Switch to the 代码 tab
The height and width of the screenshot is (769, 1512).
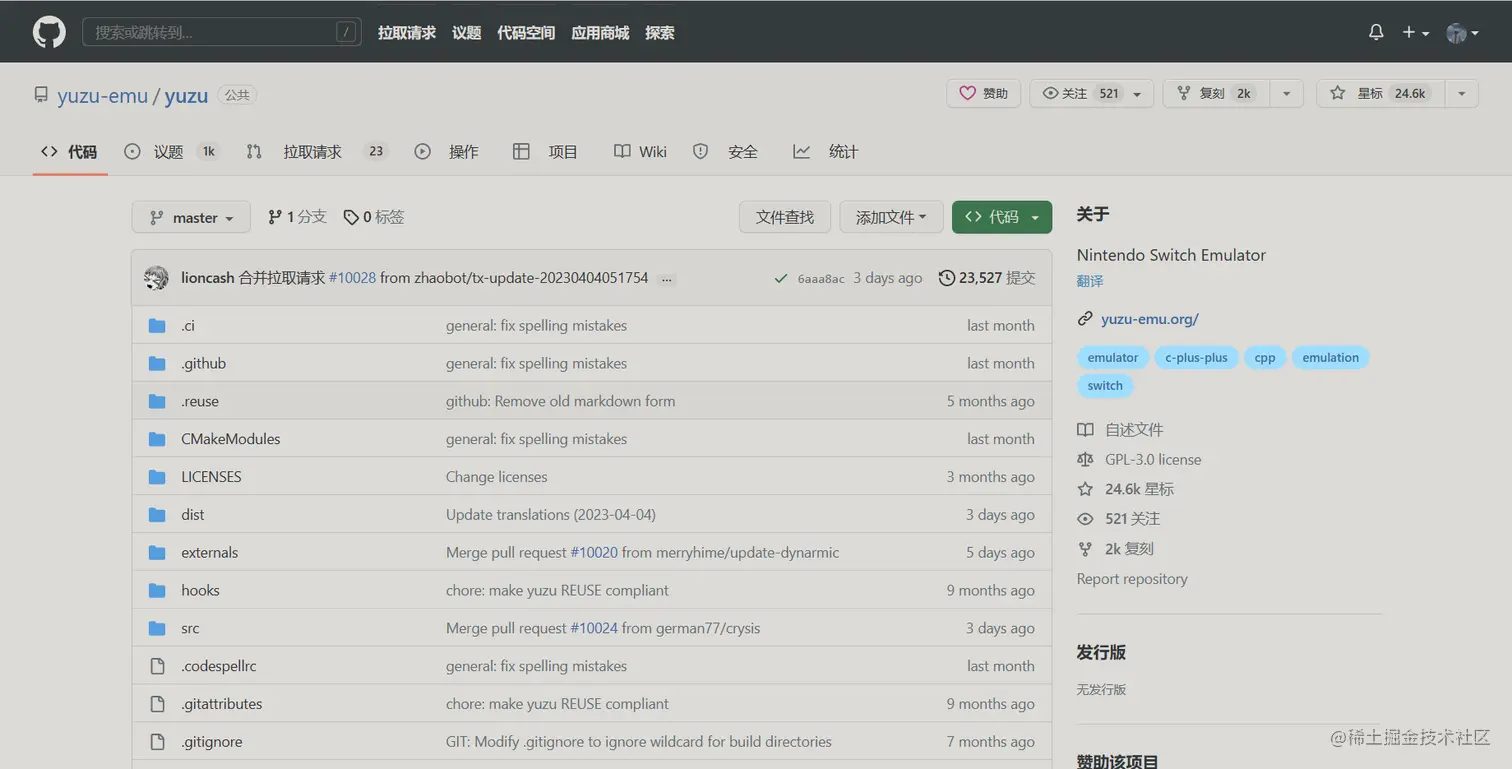point(69,151)
